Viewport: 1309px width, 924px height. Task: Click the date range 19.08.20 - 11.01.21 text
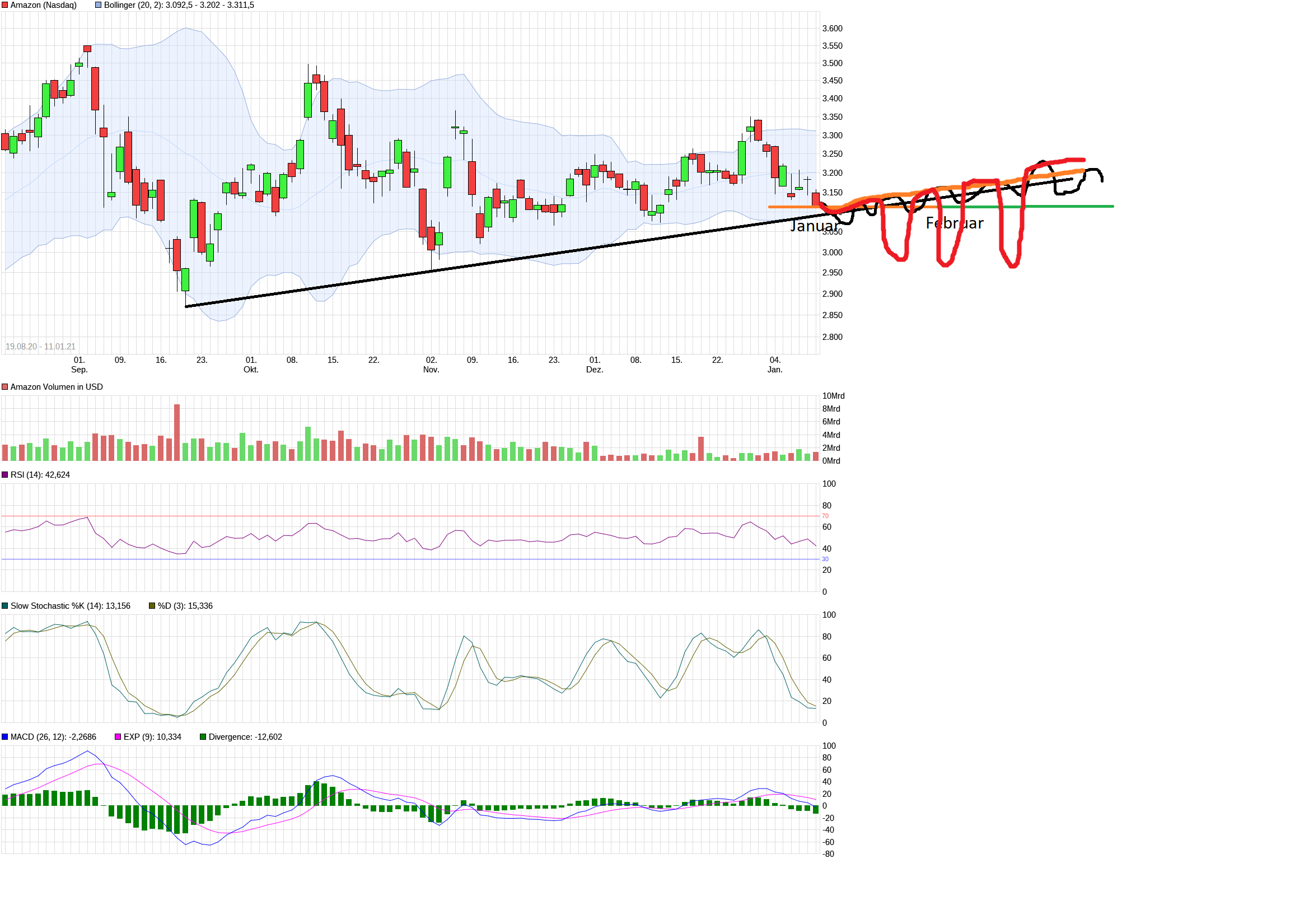point(40,347)
